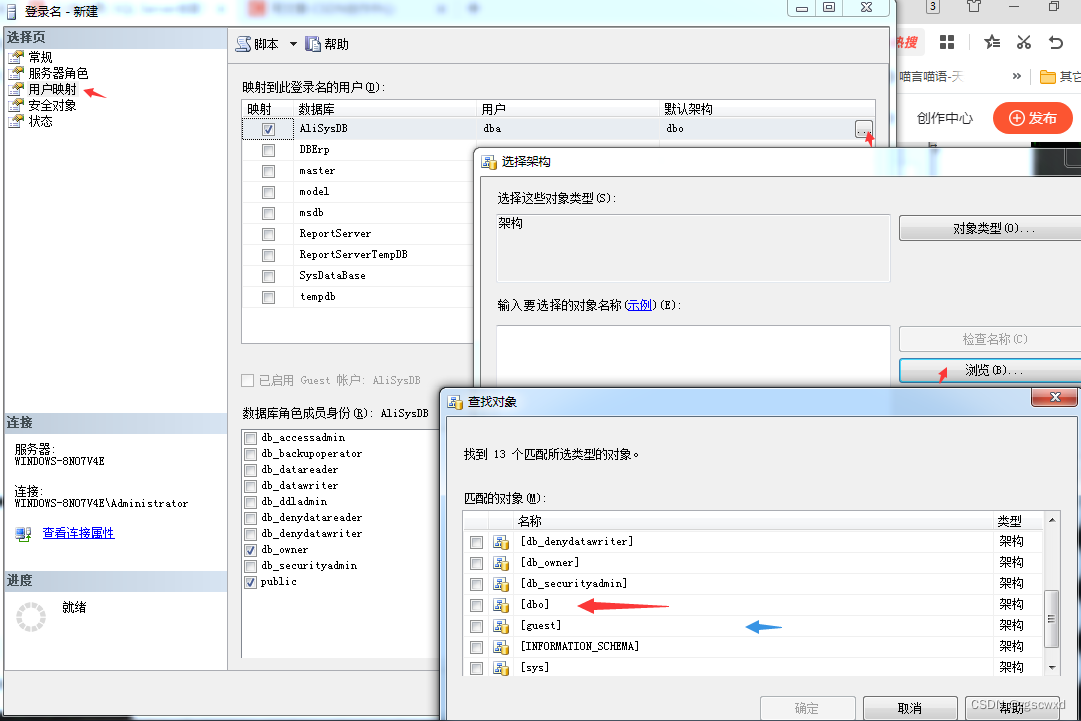Screen dimensions: 1081x721
Task: Click the matched objects scrollbar down arrow
Action: (x=1052, y=667)
